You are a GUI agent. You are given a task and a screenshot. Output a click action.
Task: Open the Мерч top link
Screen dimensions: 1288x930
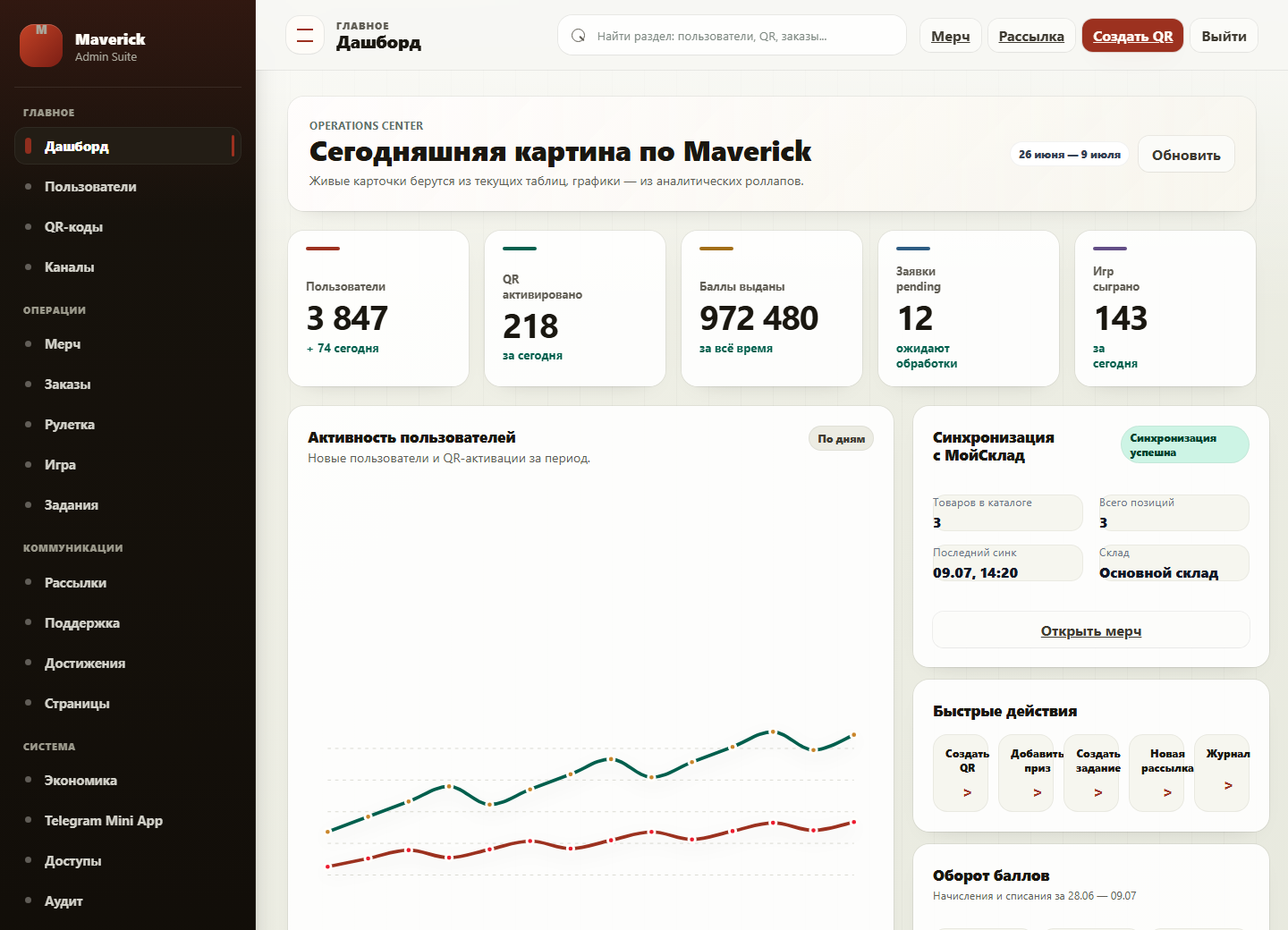(x=951, y=36)
